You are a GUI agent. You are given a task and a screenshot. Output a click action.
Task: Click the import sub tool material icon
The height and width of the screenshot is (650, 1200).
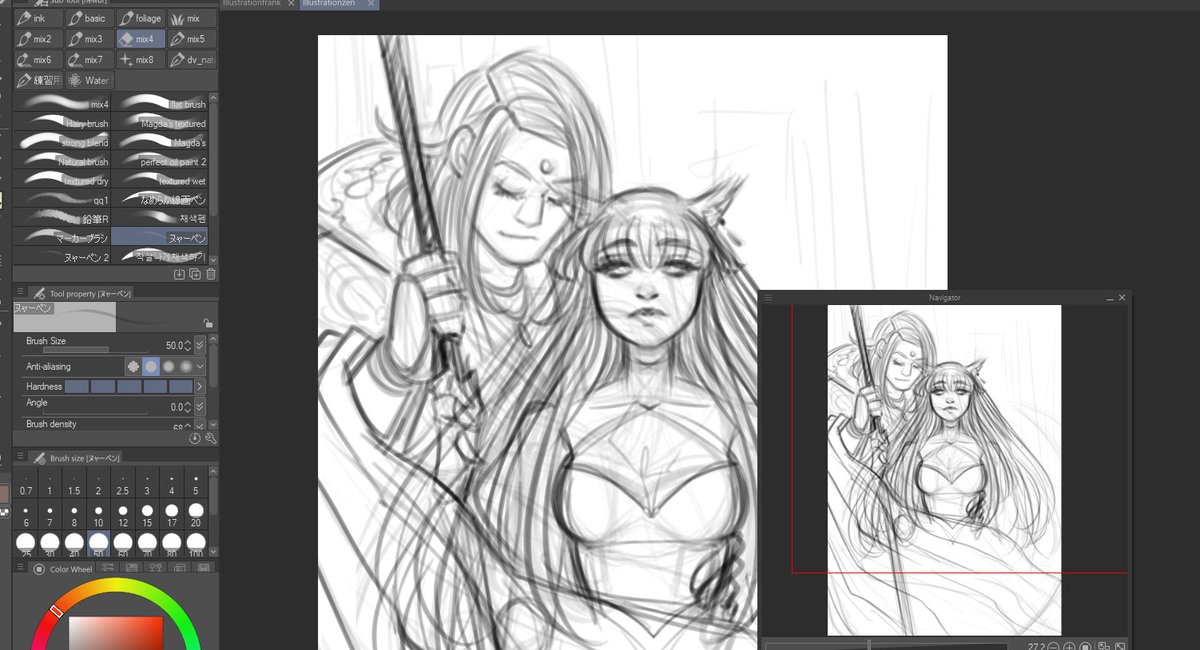point(179,274)
